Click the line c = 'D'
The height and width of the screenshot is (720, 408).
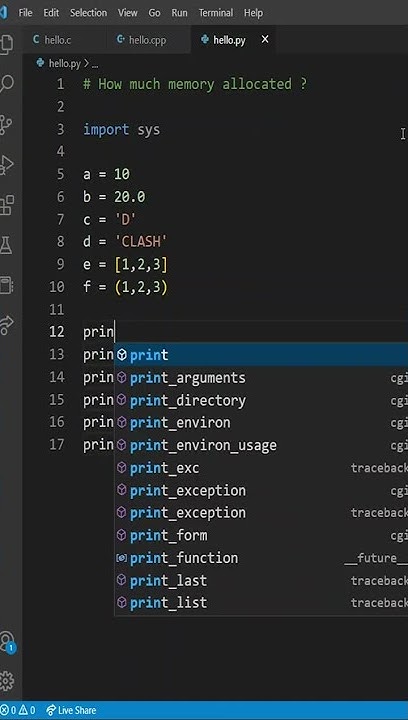[x=109, y=219]
